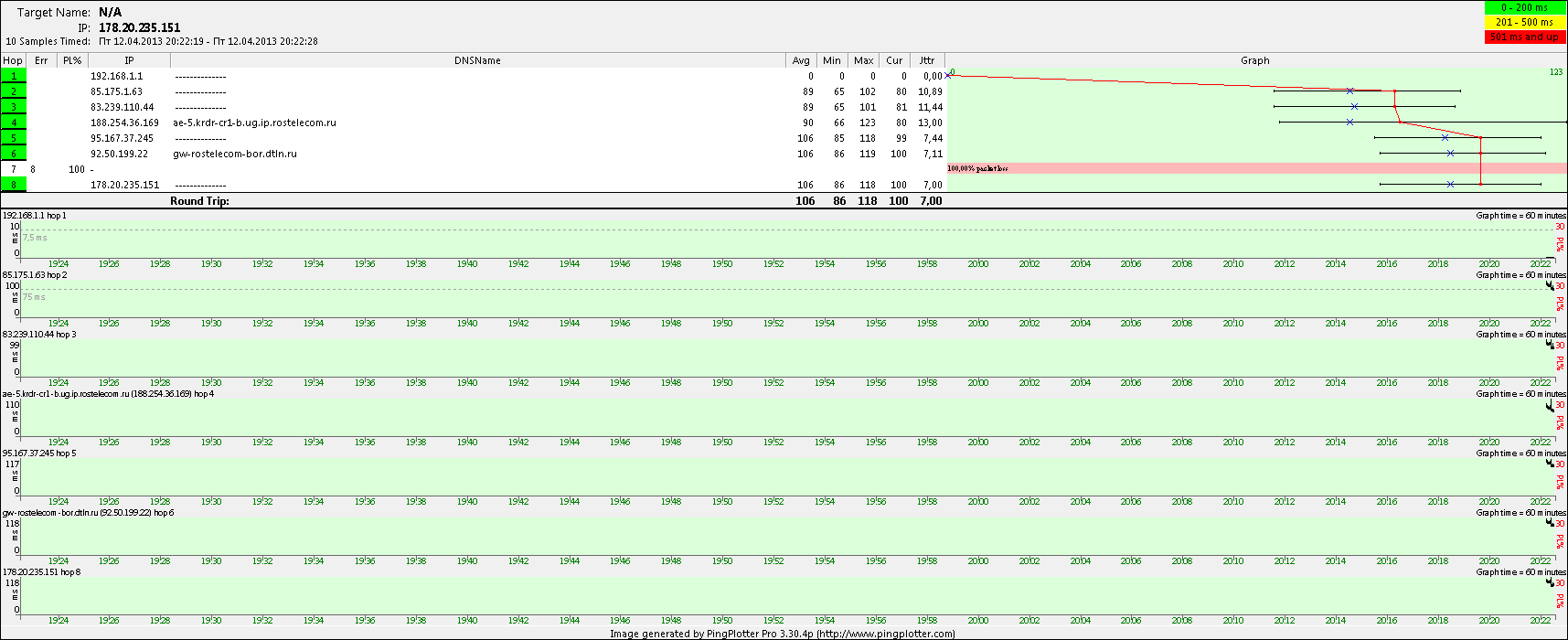Click the Graph column header
Image resolution: width=1568 pixels, height=640 pixels.
point(1254,60)
